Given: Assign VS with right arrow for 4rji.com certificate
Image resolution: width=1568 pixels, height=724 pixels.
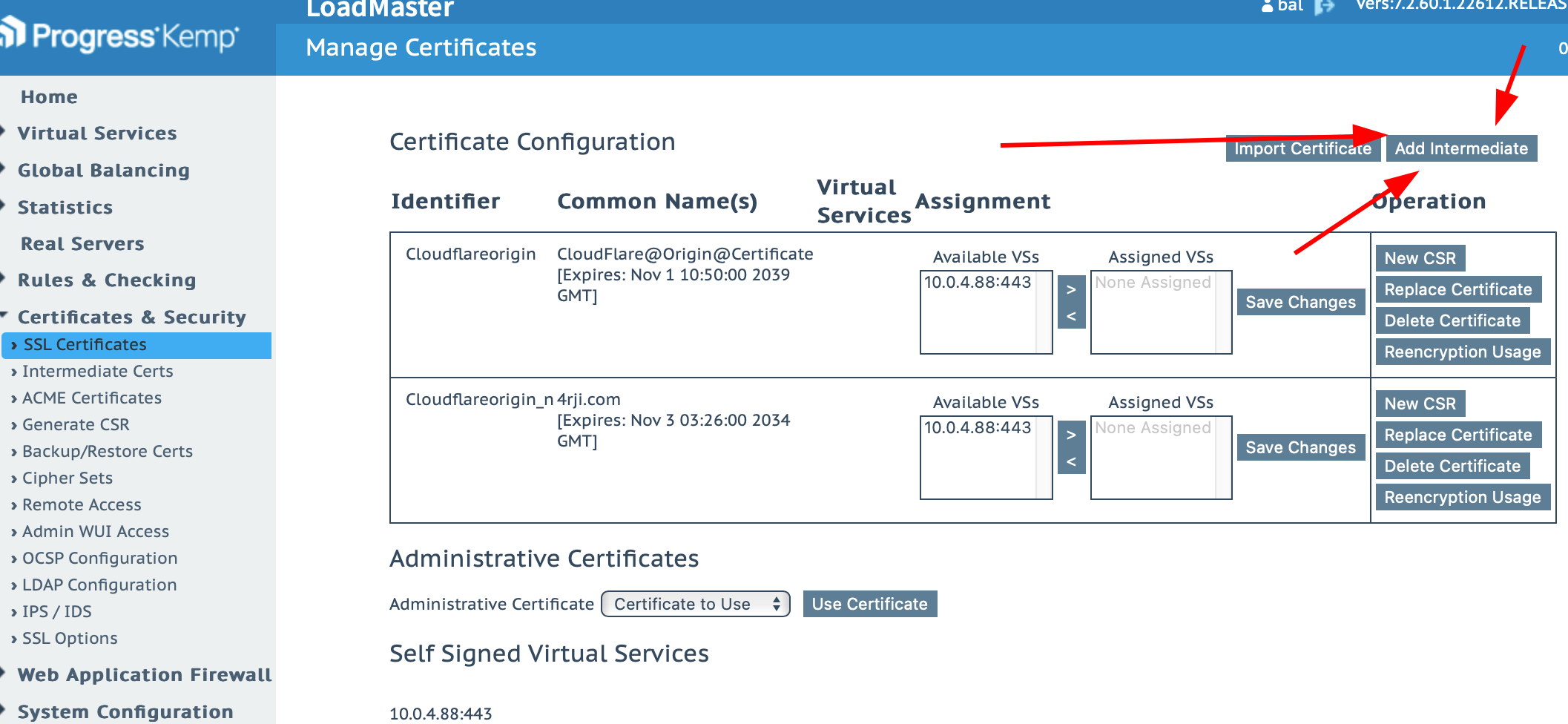Looking at the screenshot, I should pyautogui.click(x=1071, y=435).
